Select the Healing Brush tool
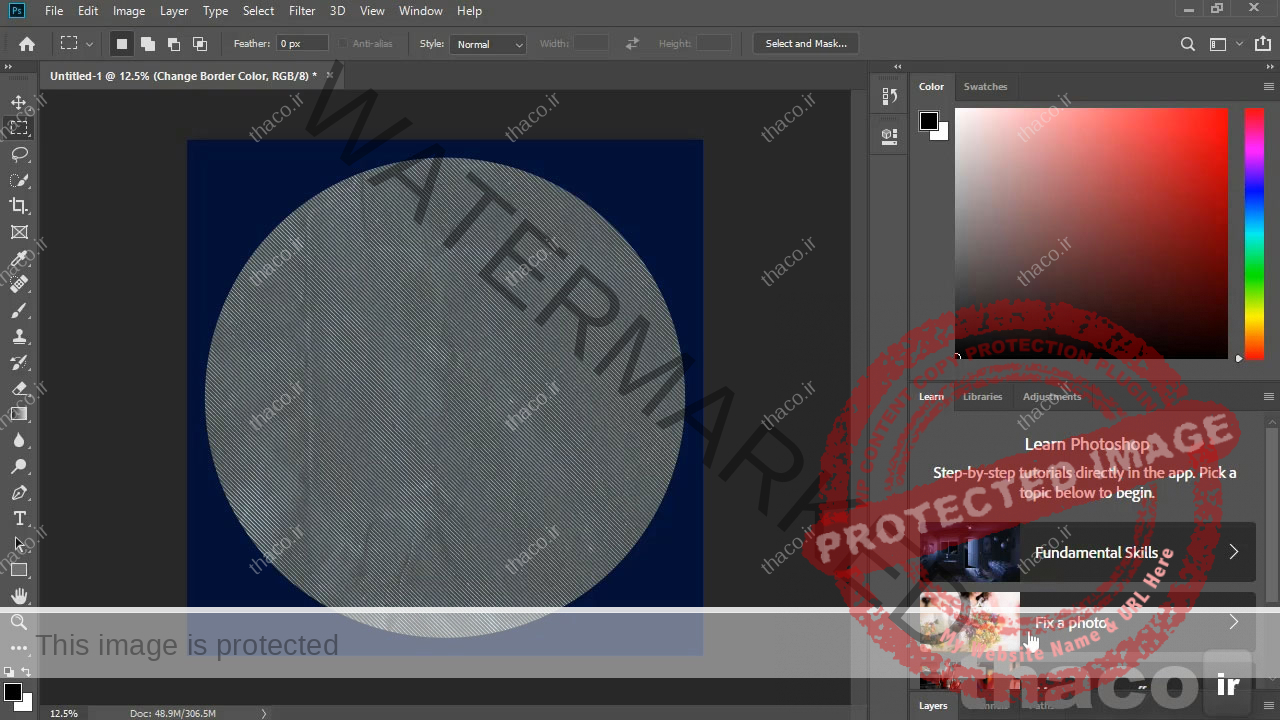Image resolution: width=1280 pixels, height=720 pixels. (x=19, y=285)
